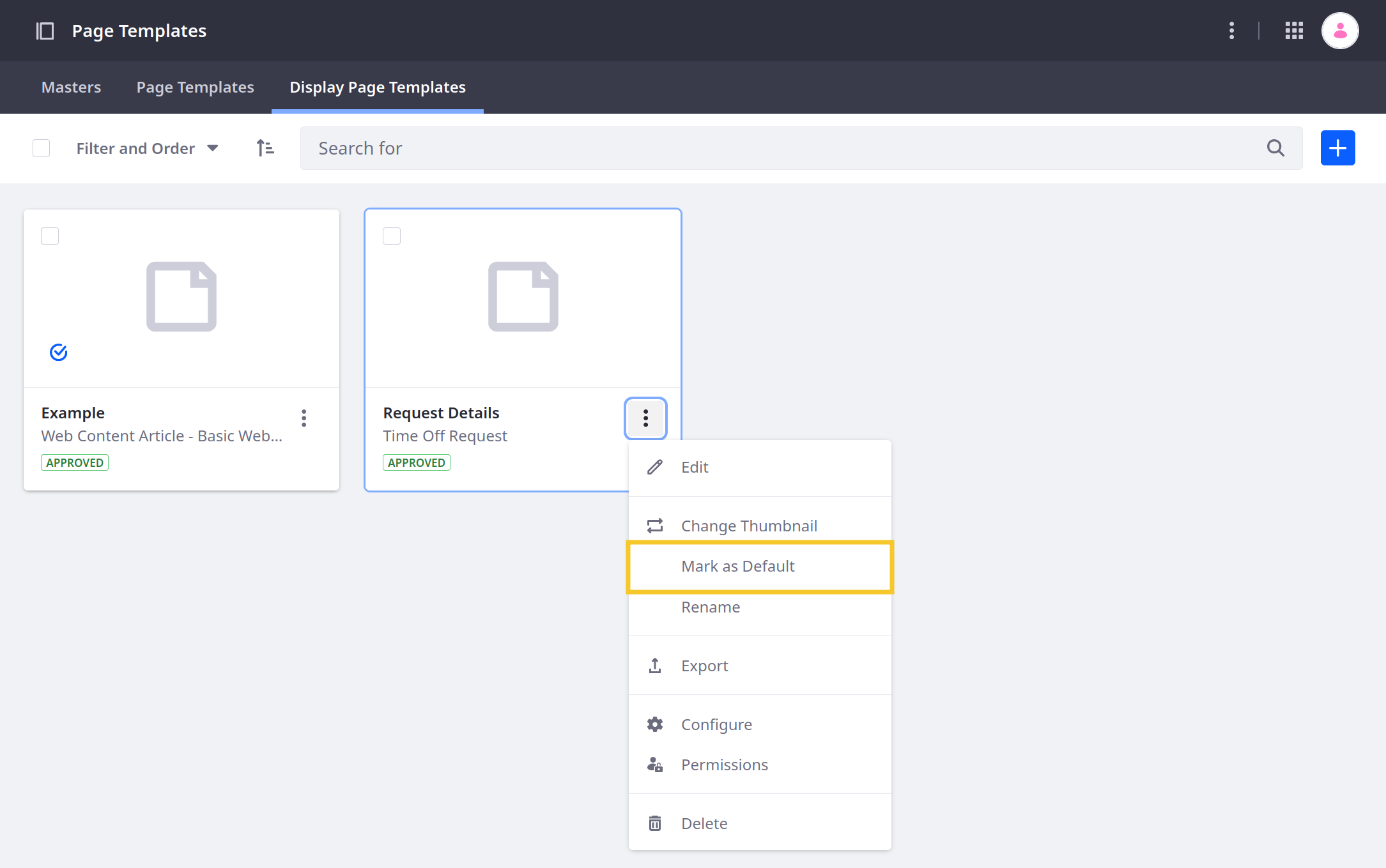This screenshot has width=1386, height=868.
Task: Choose Configure from the menu
Action: 760,724
